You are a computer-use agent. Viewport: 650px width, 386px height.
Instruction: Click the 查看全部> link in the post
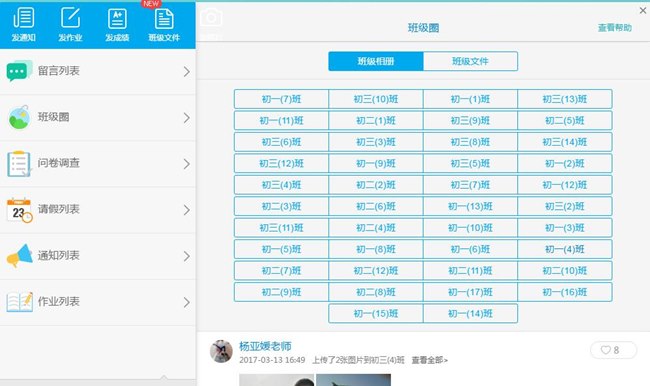(429, 360)
